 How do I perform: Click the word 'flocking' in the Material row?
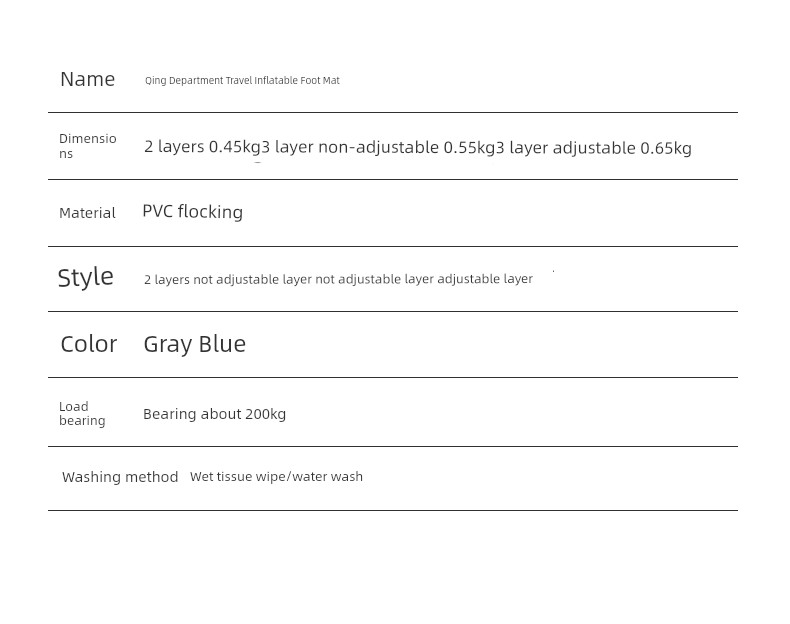click(211, 212)
